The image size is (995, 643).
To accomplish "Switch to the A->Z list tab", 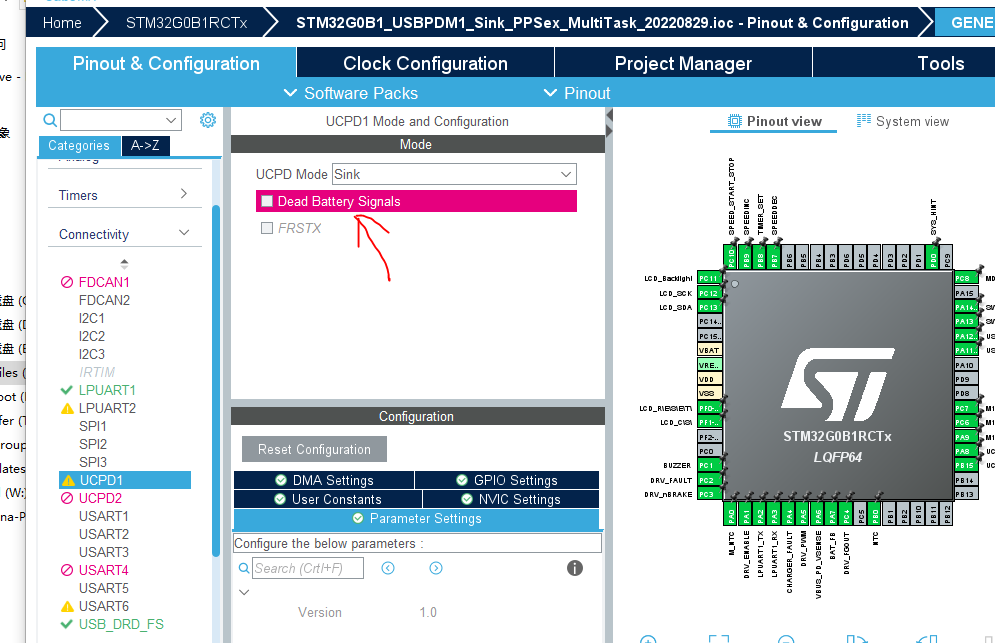I will pyautogui.click(x=145, y=145).
